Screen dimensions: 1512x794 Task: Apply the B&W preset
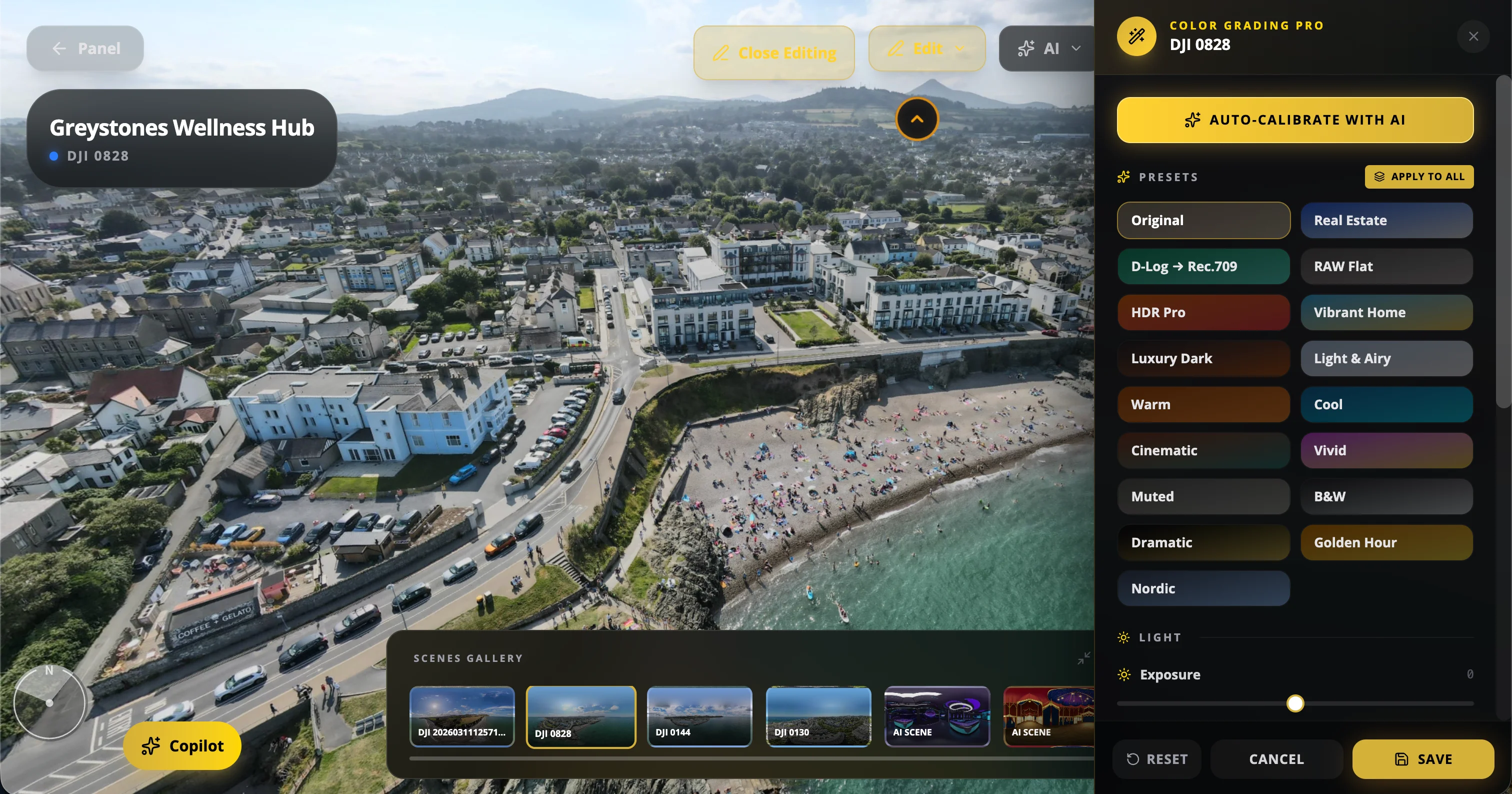[1386, 496]
